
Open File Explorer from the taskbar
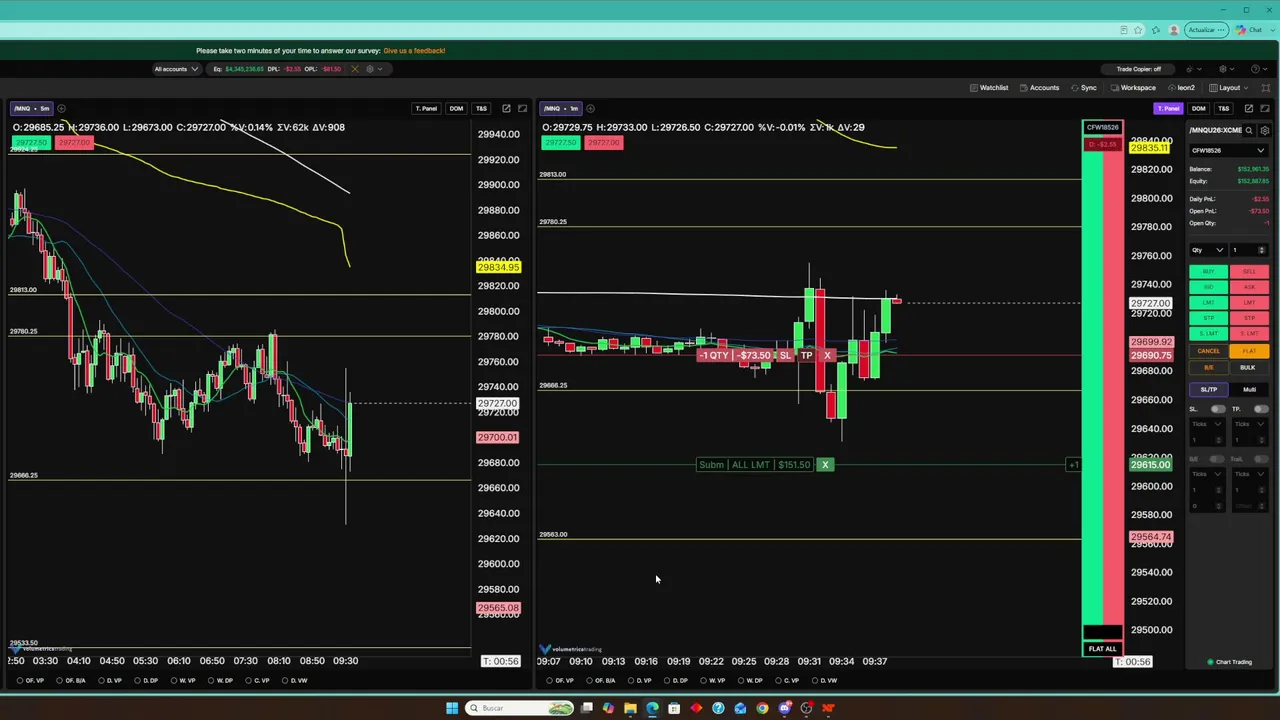[x=630, y=708]
